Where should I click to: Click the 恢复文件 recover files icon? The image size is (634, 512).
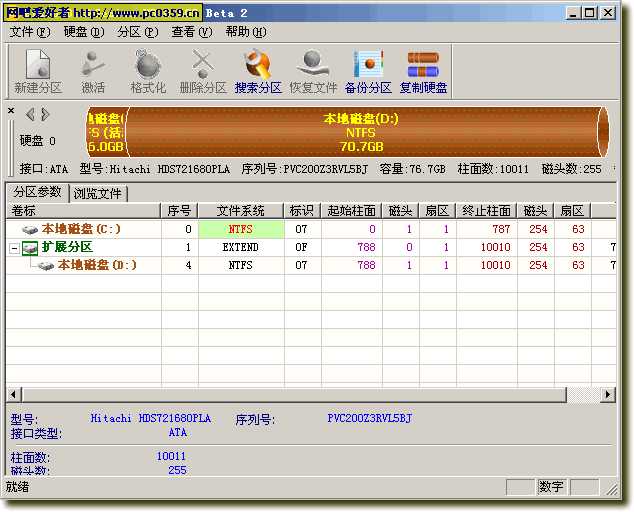[313, 63]
